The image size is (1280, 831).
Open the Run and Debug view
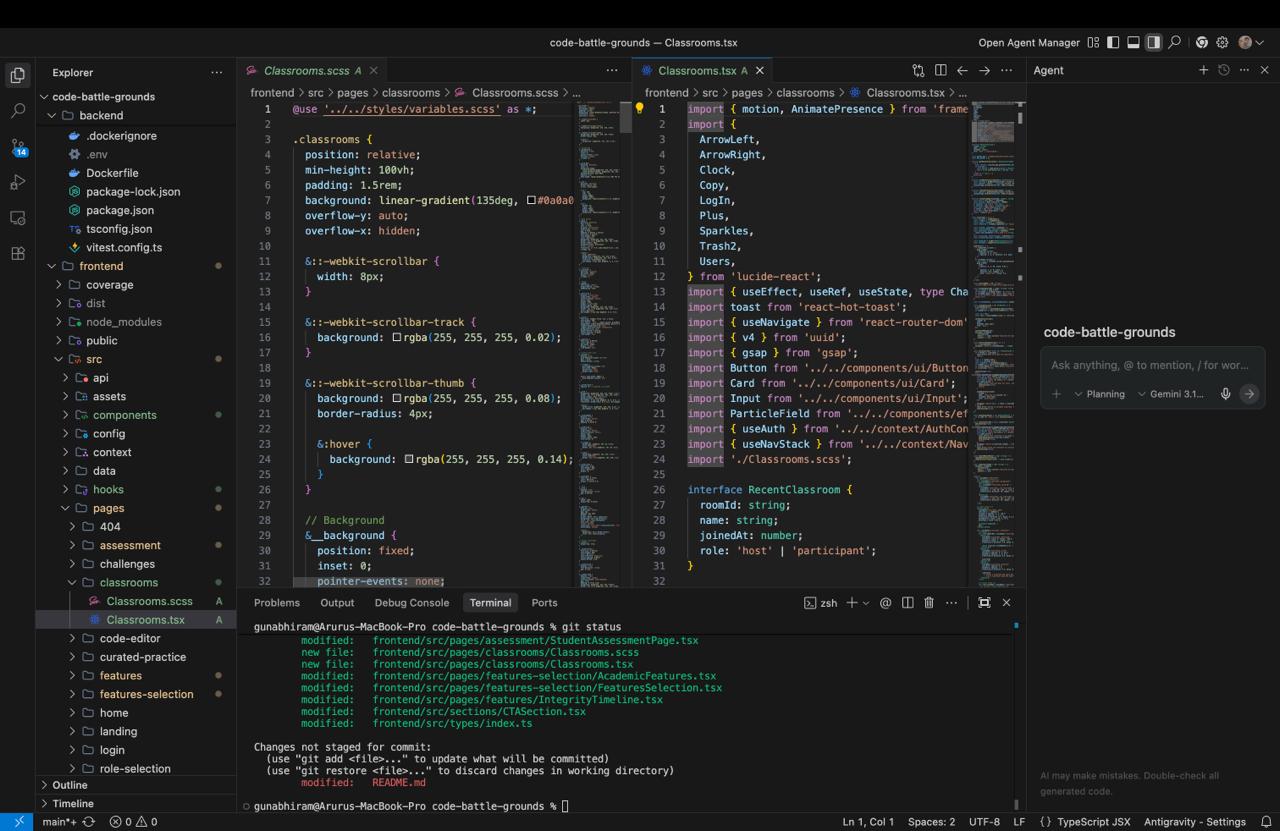pyautogui.click(x=17, y=182)
